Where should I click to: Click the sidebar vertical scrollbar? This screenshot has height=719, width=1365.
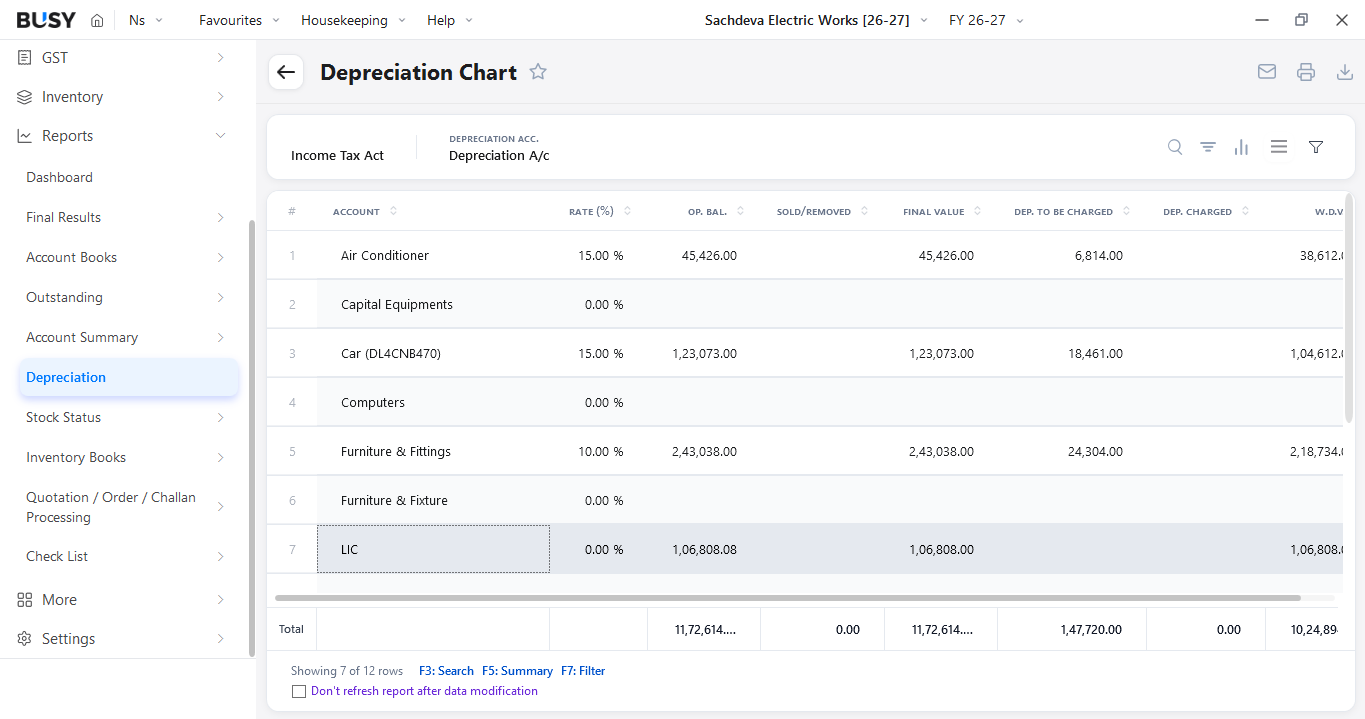(251, 437)
